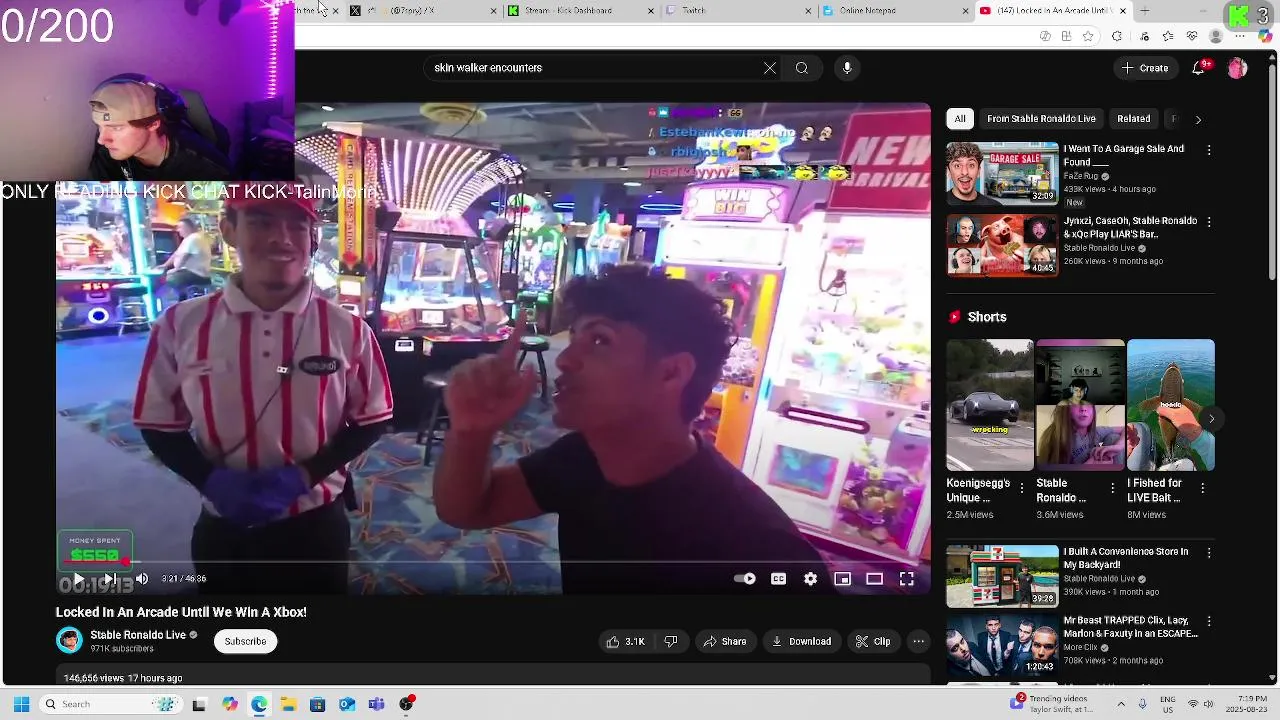Open Garage Sale video thumbnail

click(1002, 174)
